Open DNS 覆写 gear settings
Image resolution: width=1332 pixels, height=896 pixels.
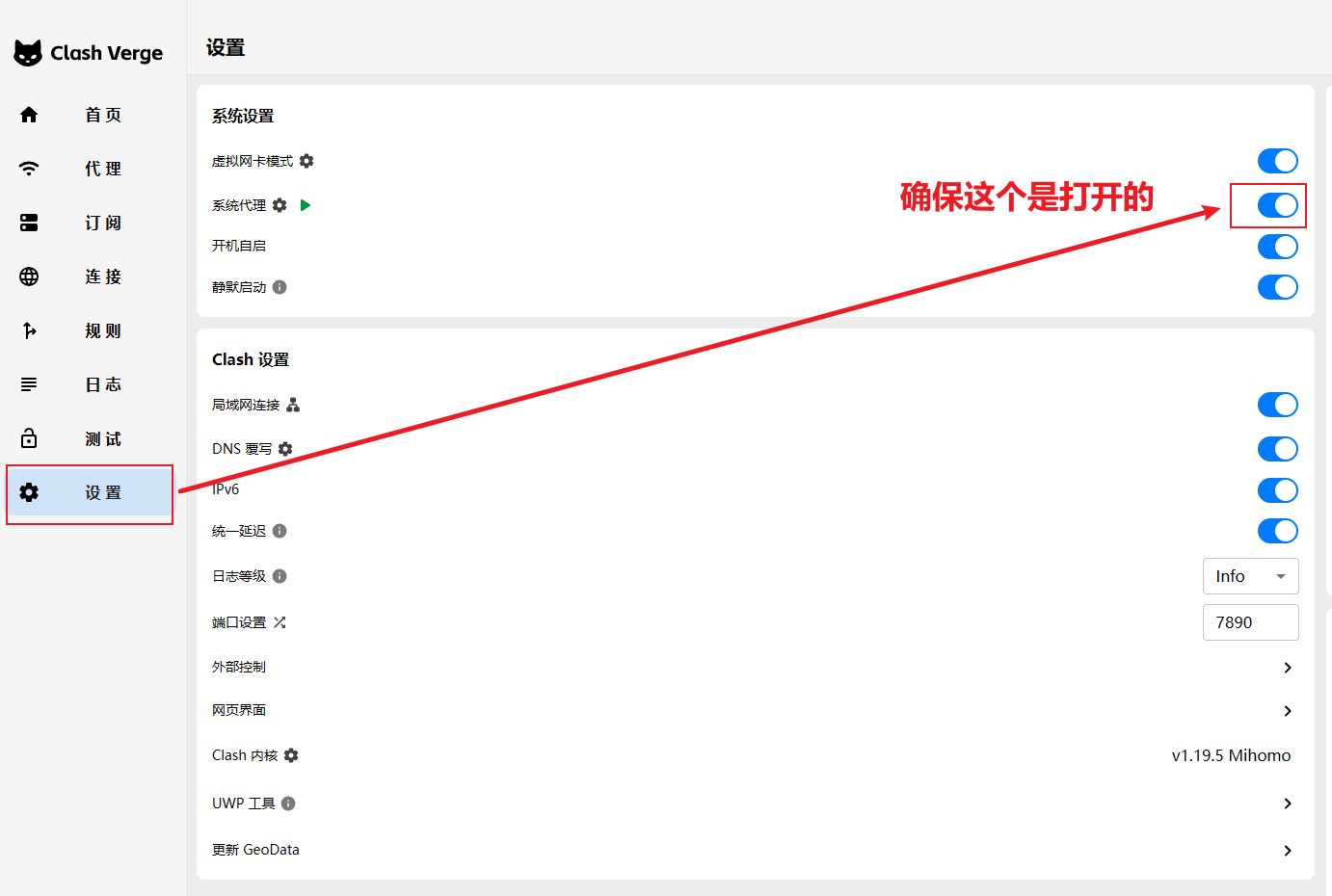(x=285, y=449)
